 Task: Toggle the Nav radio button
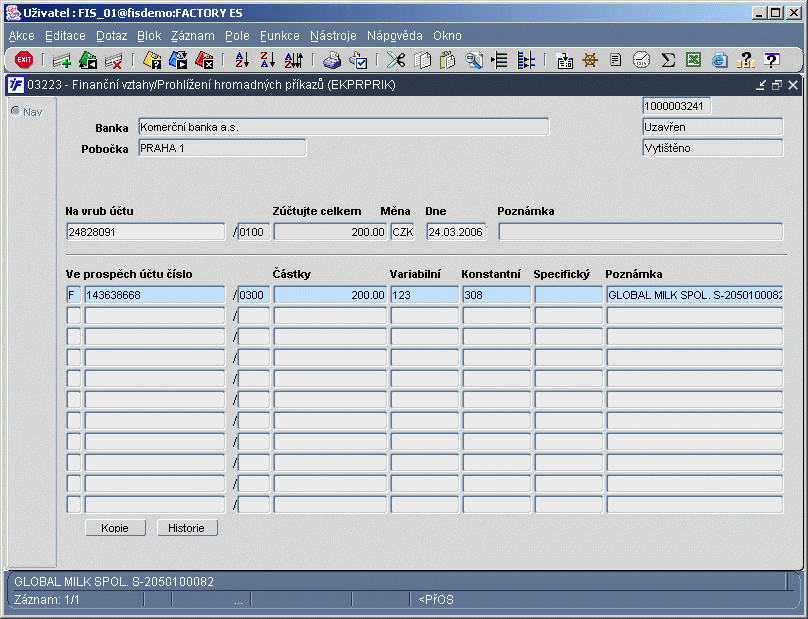coord(16,111)
